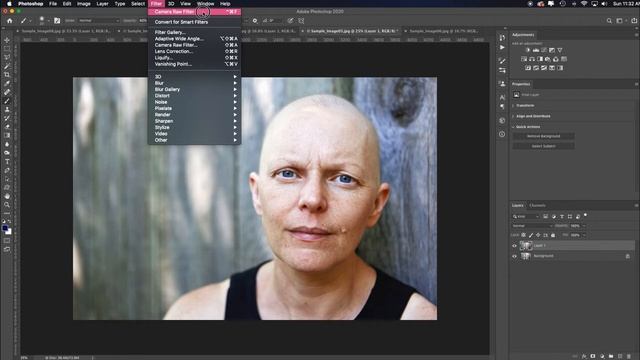Collapse the Quick Actions section
The image size is (640, 360).
(513, 127)
